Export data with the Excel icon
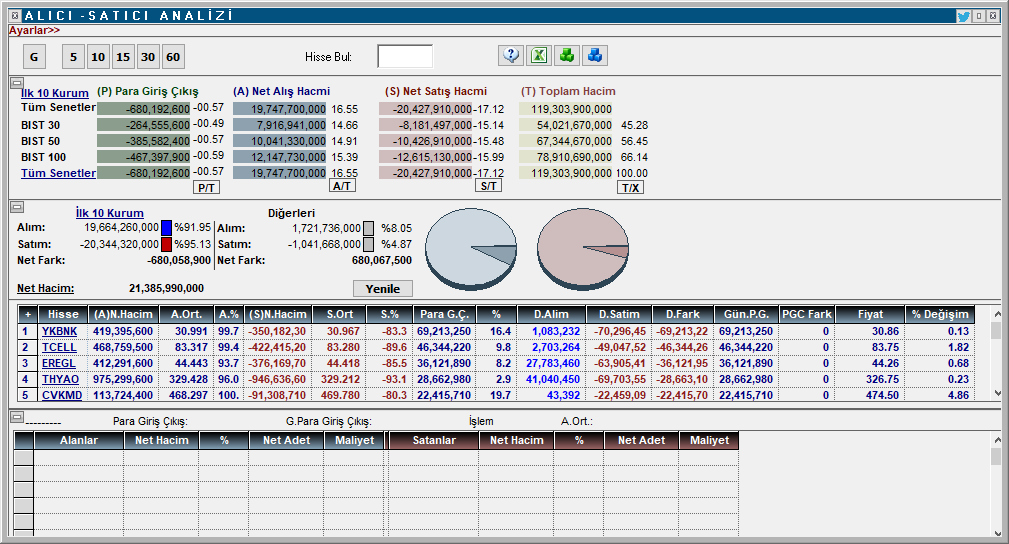The width and height of the screenshot is (1009, 544). [539, 56]
